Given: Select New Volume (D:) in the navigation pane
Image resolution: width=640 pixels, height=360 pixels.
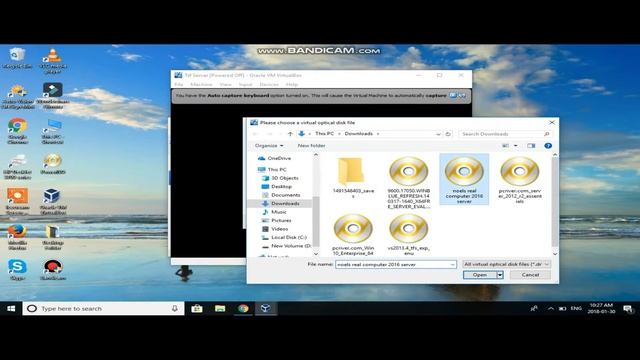Looking at the screenshot, I should point(286,246).
